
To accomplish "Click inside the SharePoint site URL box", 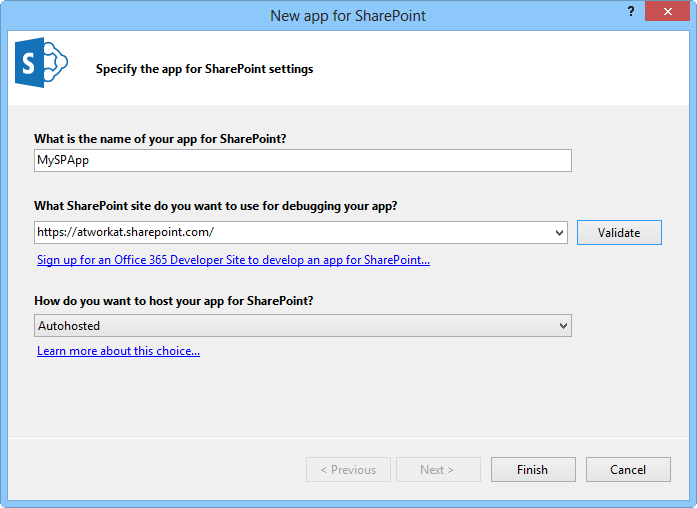I will [x=290, y=232].
